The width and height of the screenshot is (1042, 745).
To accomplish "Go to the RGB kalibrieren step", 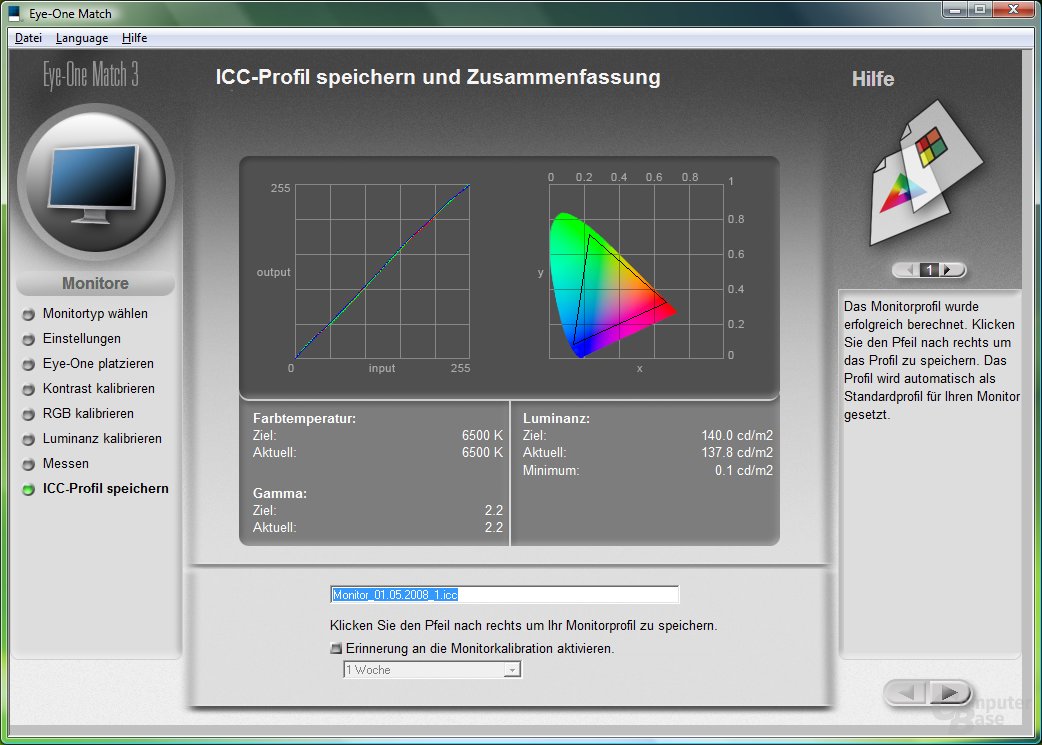I will (x=88, y=413).
